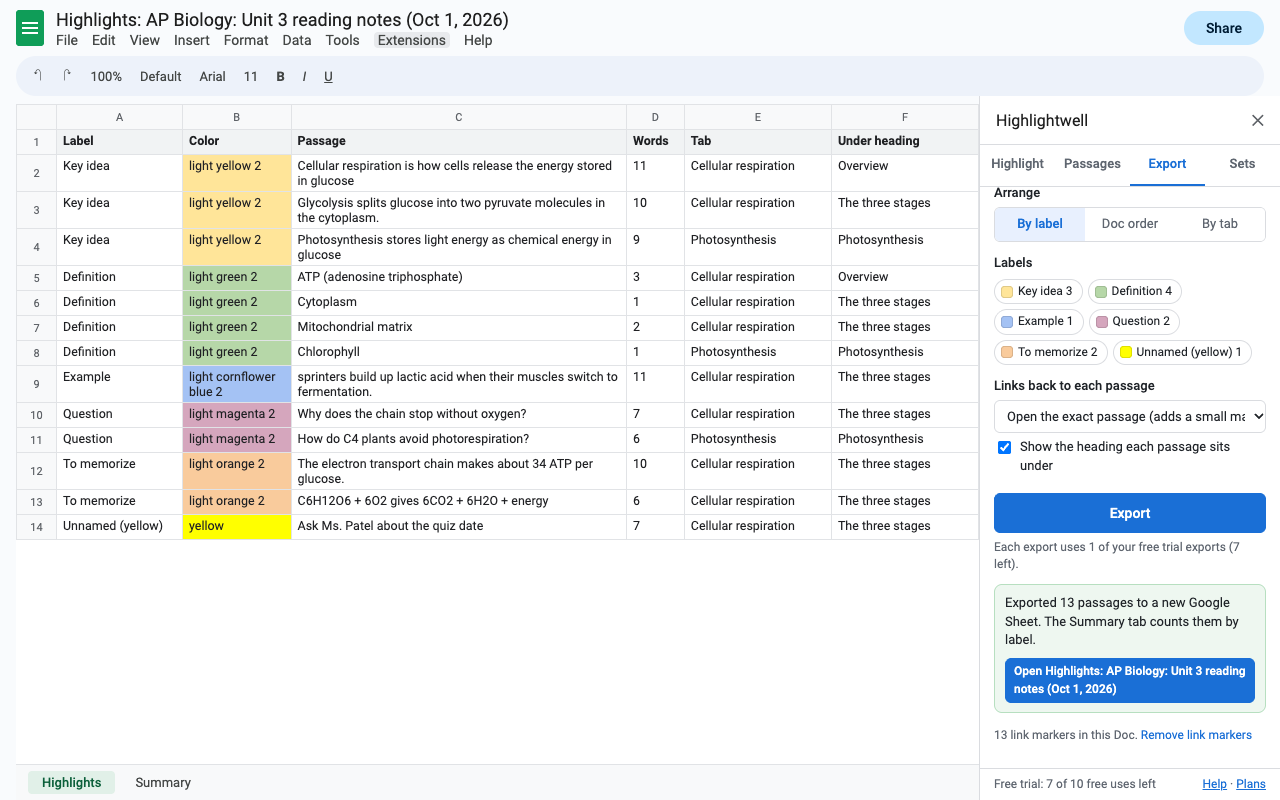Toggle the Key idea 3 label chip

click(x=1039, y=292)
